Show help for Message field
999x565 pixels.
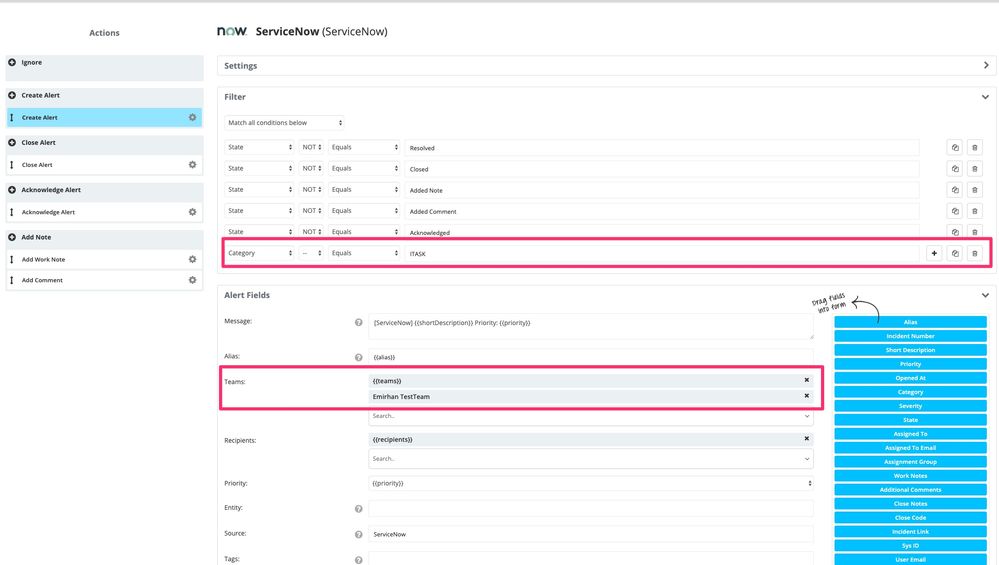pyautogui.click(x=359, y=322)
